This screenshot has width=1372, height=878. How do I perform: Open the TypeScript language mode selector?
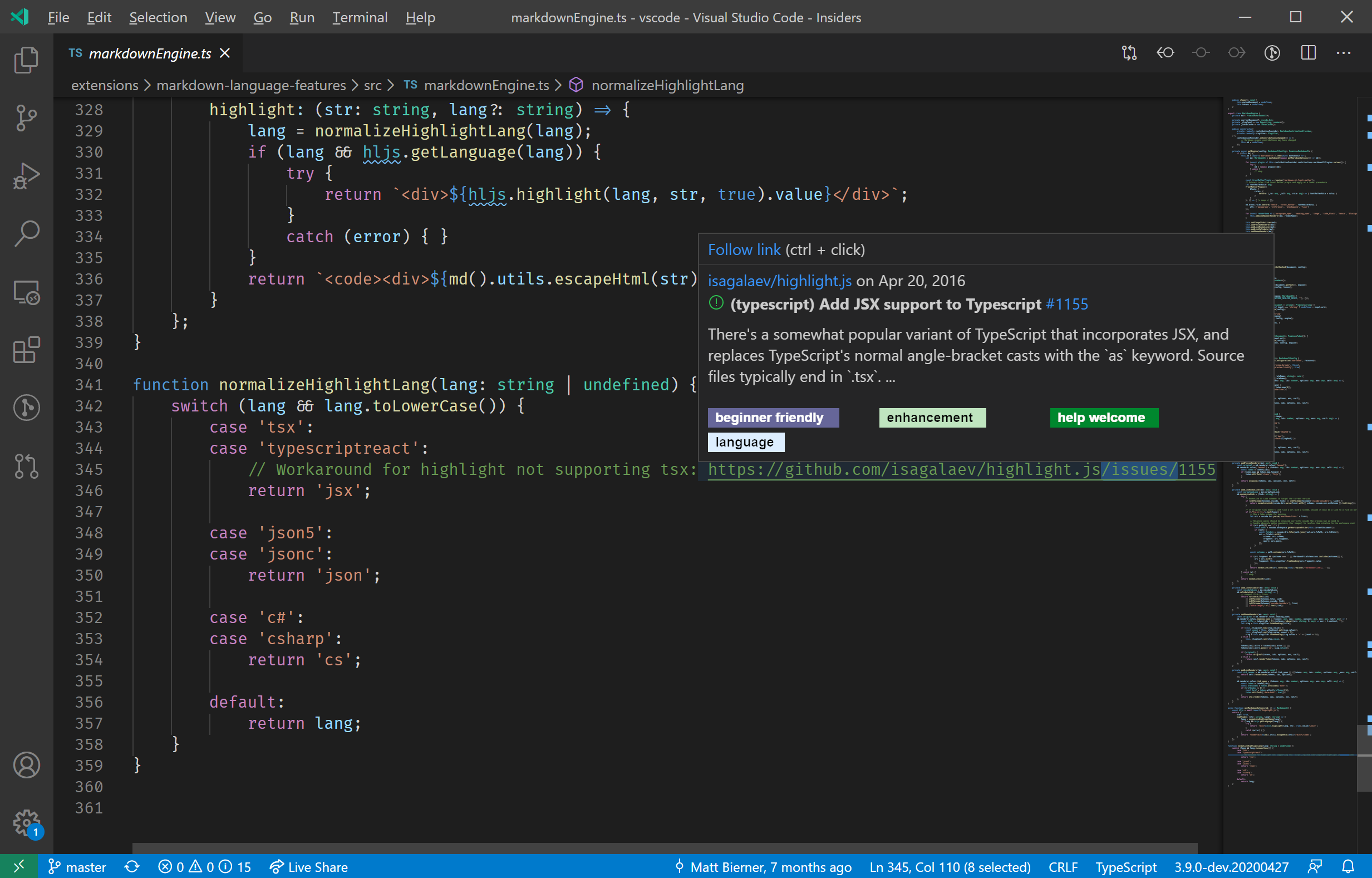pyautogui.click(x=1127, y=866)
